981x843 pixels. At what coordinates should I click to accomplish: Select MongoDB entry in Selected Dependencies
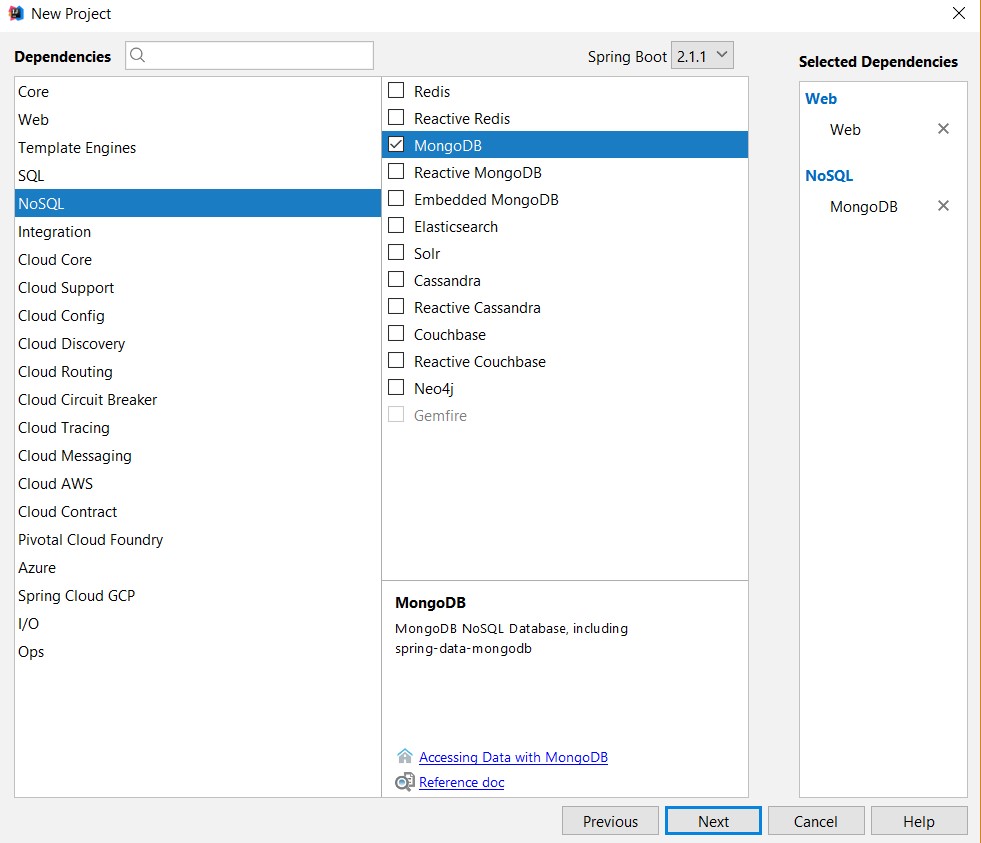click(x=863, y=207)
